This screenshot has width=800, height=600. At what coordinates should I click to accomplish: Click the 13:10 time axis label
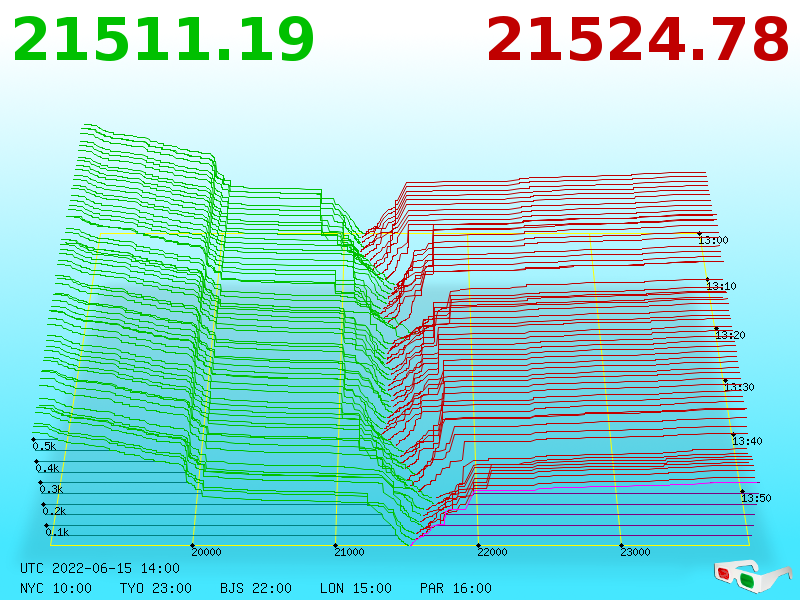pyautogui.click(x=721, y=286)
